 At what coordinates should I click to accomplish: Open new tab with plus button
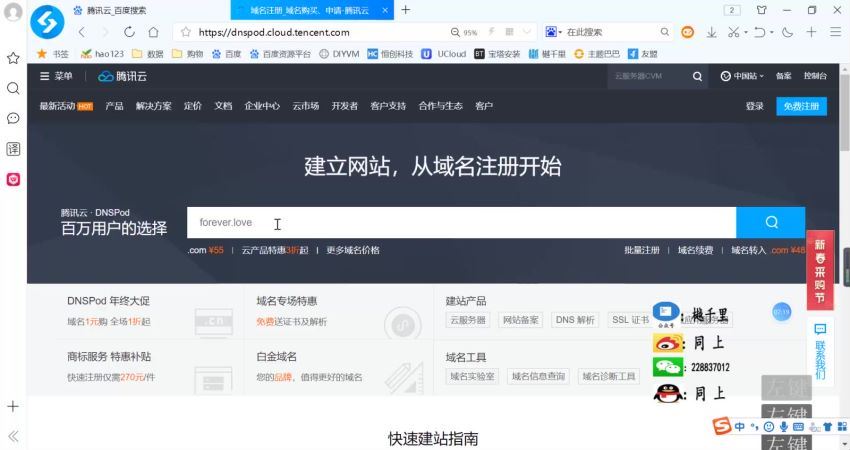(x=405, y=10)
